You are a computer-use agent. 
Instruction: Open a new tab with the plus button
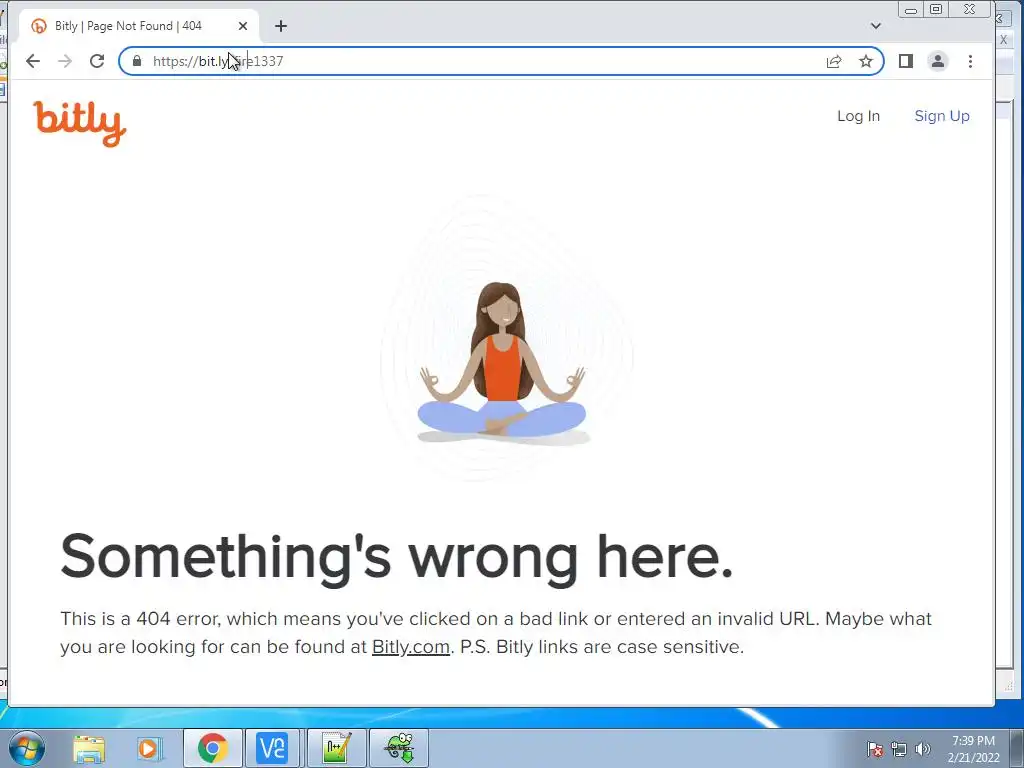[x=281, y=26]
